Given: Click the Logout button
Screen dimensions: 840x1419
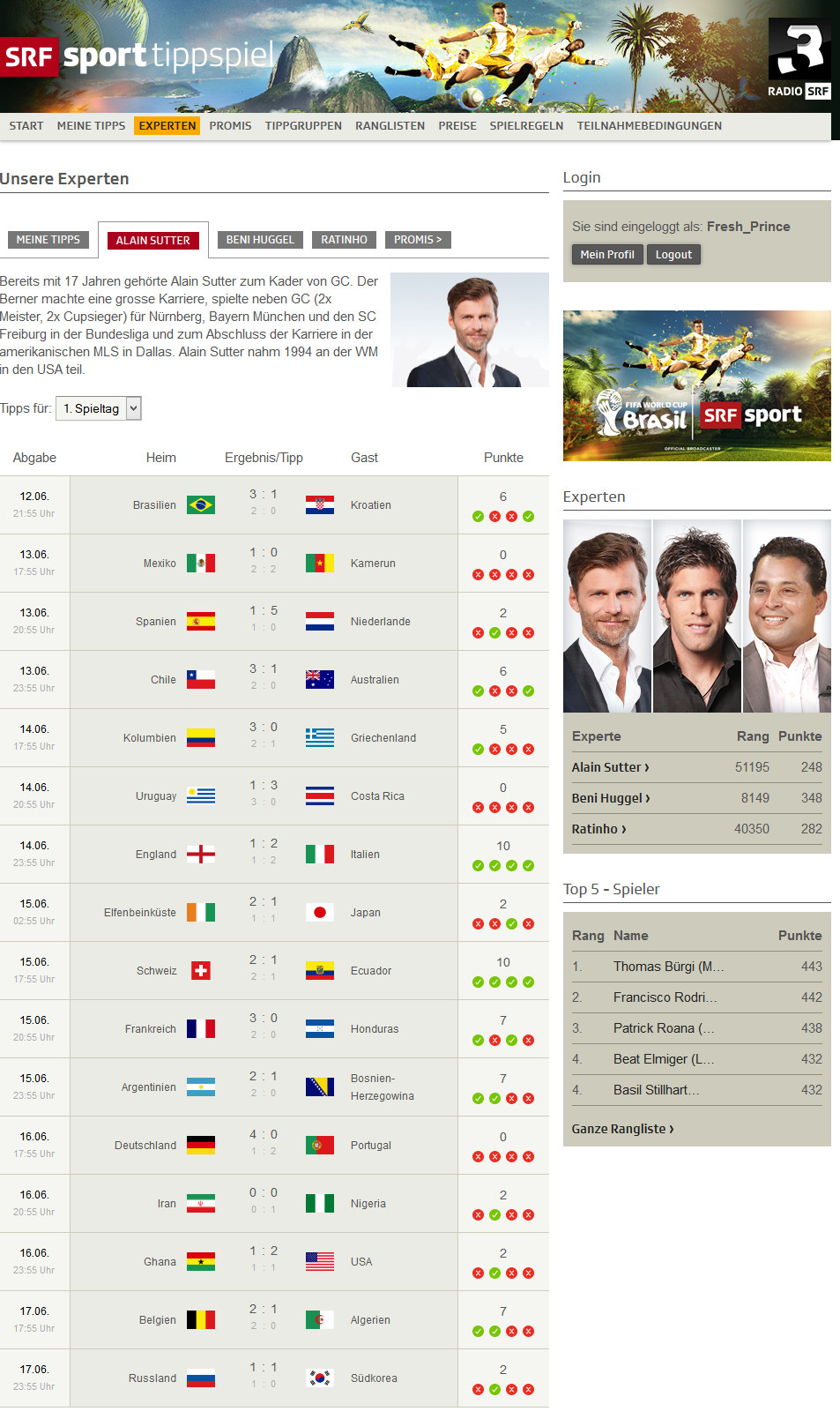Looking at the screenshot, I should pyautogui.click(x=673, y=255).
